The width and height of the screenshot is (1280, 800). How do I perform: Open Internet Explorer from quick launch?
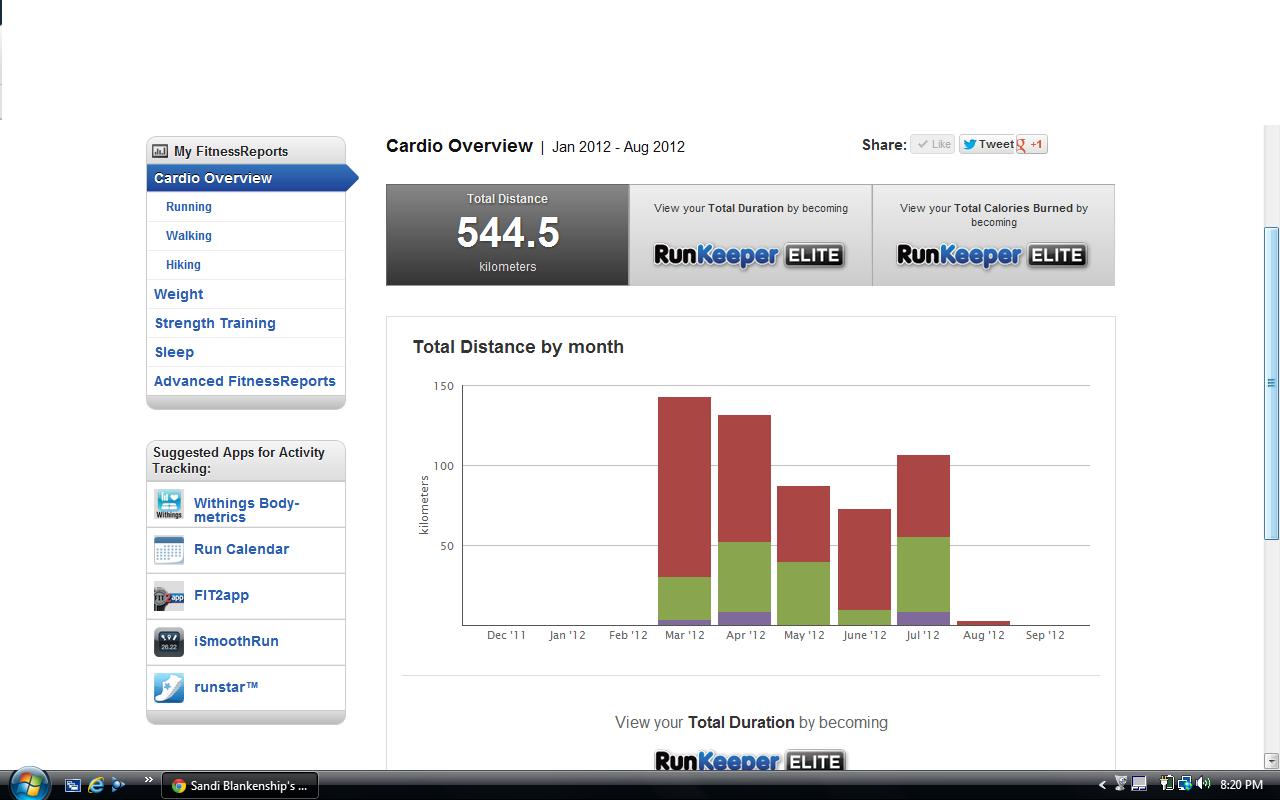(x=97, y=785)
